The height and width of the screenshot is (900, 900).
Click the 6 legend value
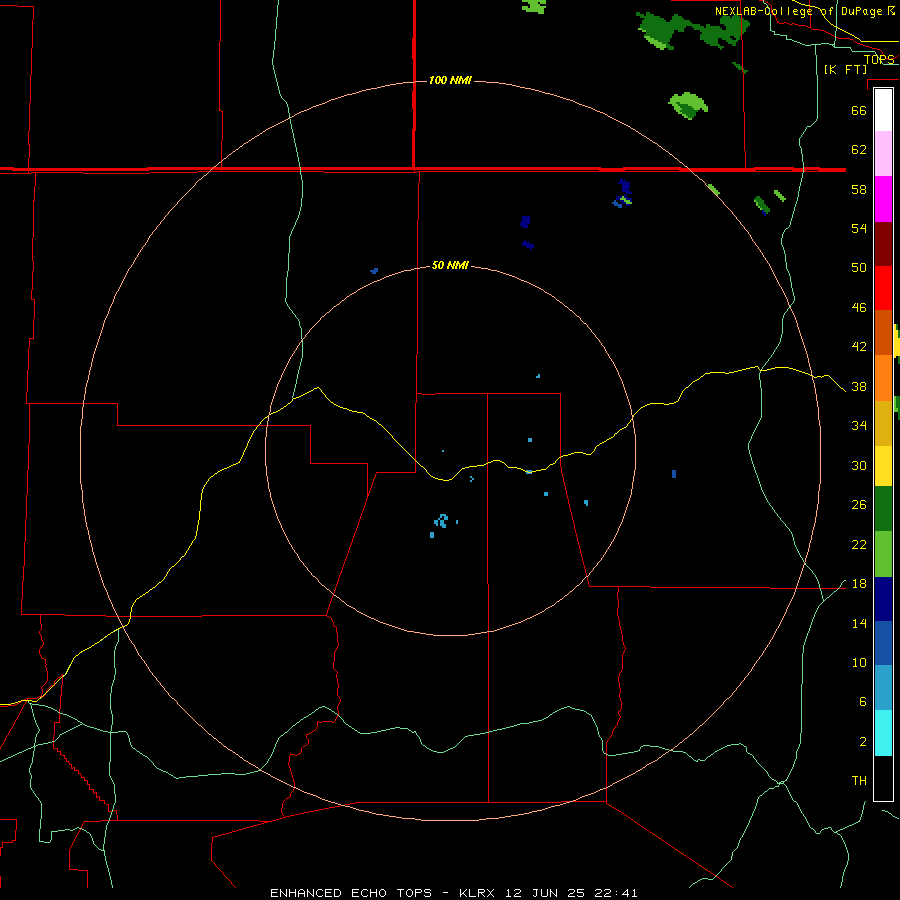tap(862, 702)
